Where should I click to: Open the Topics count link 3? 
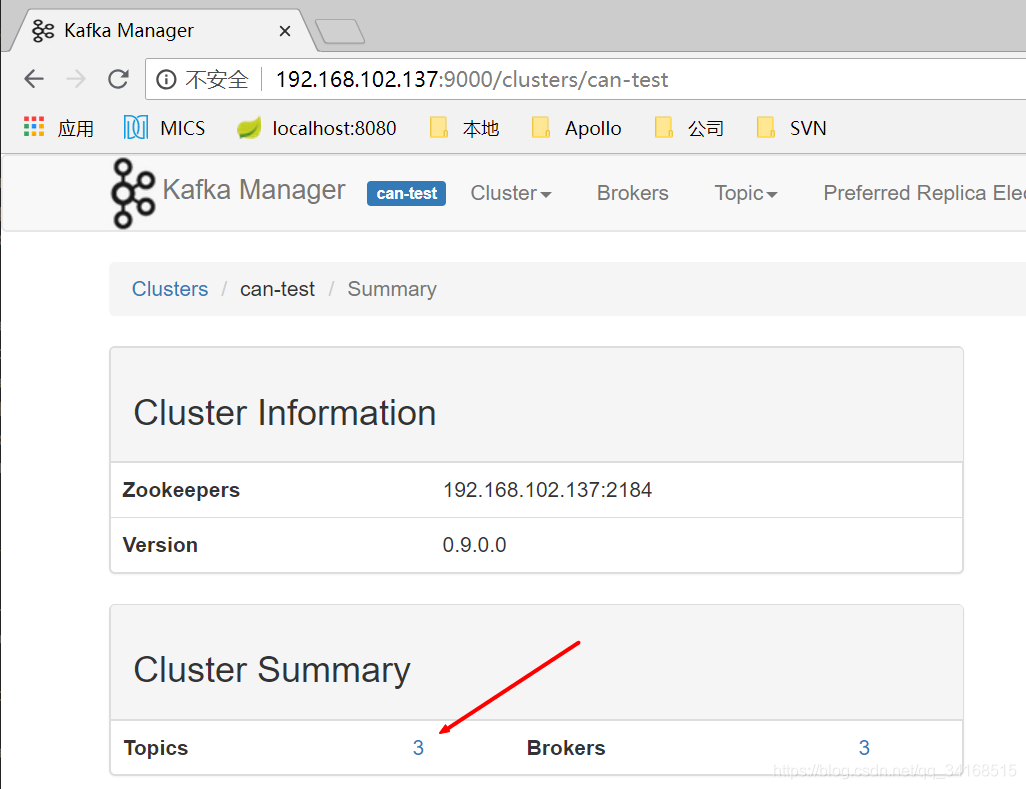(x=418, y=748)
